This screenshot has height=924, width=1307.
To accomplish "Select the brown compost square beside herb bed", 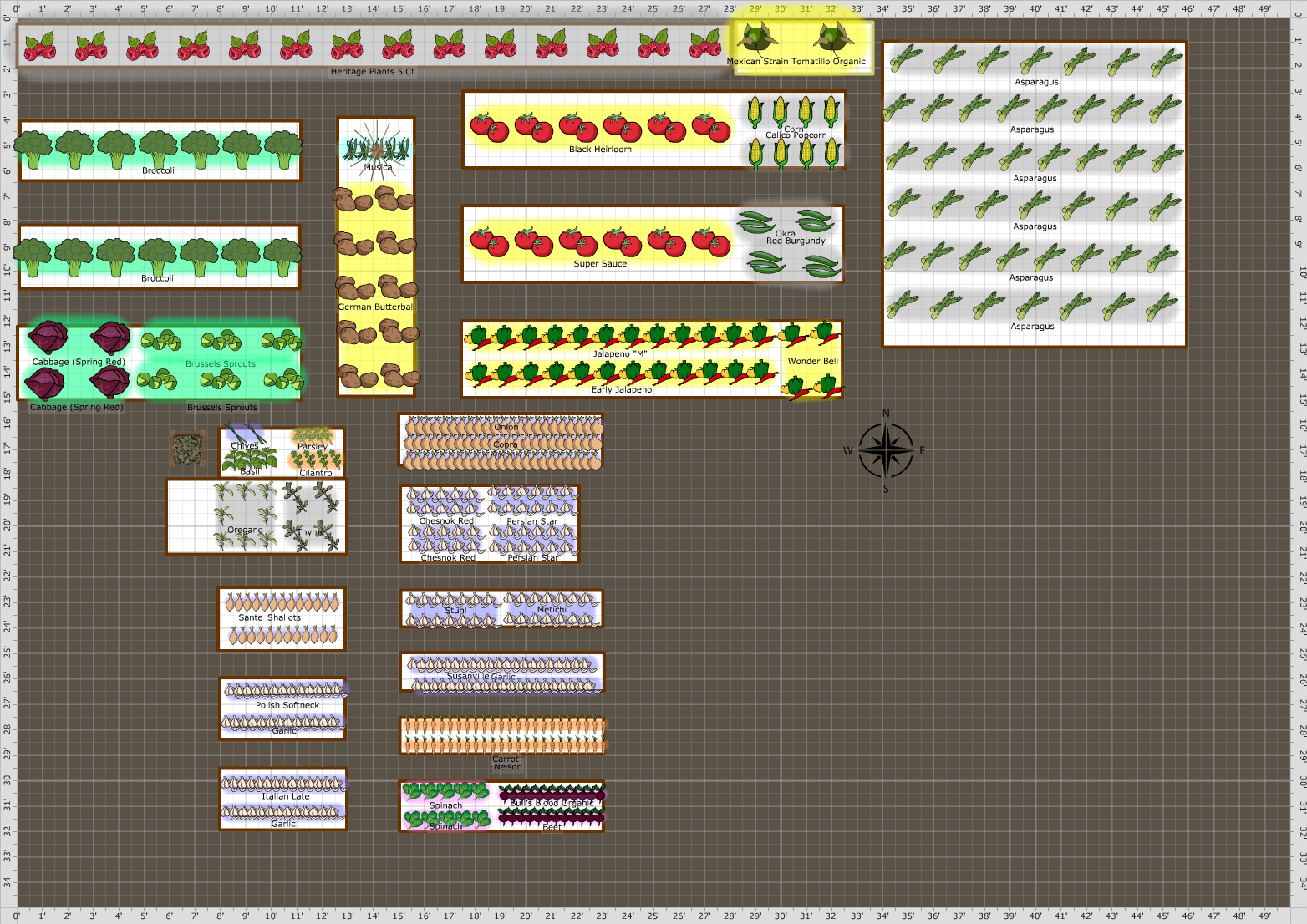I will [188, 449].
